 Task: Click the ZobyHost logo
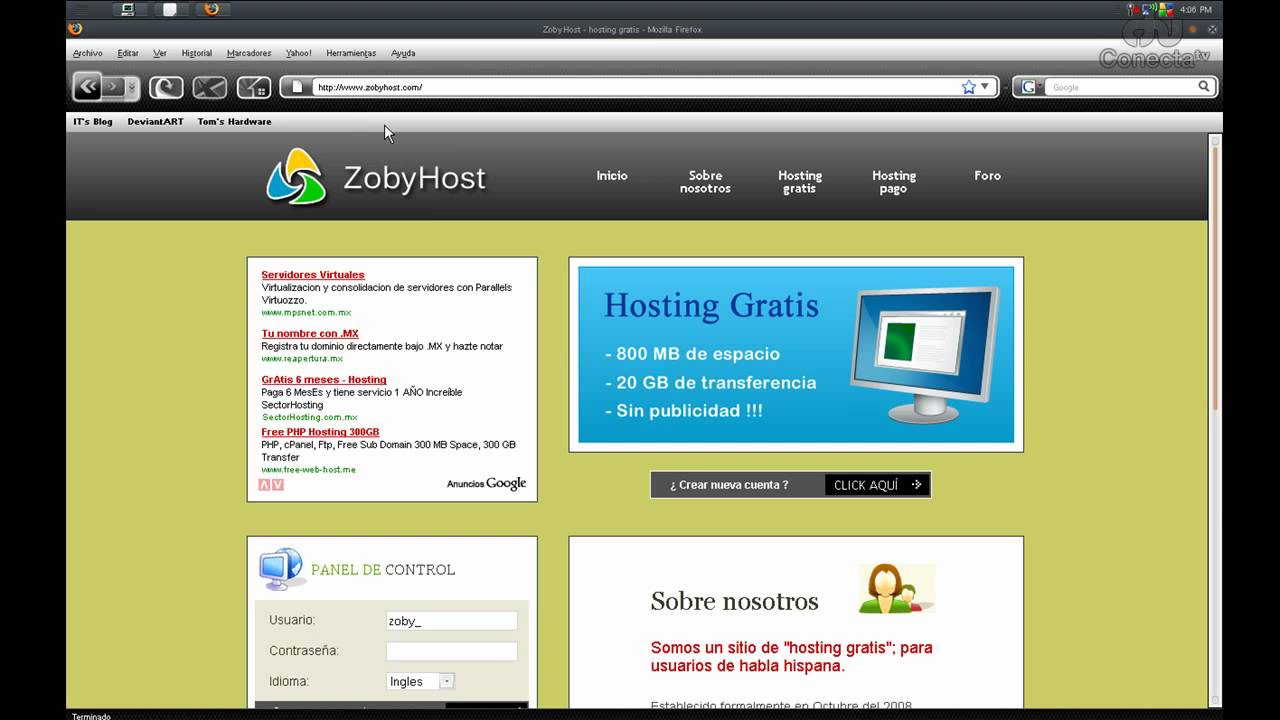tap(375, 177)
